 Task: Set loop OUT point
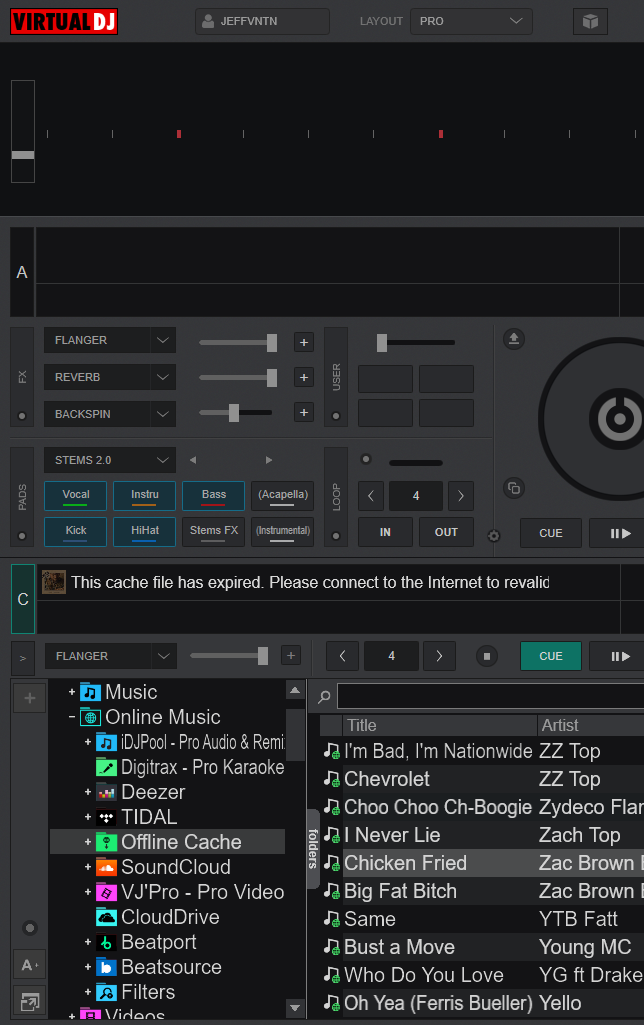(447, 532)
